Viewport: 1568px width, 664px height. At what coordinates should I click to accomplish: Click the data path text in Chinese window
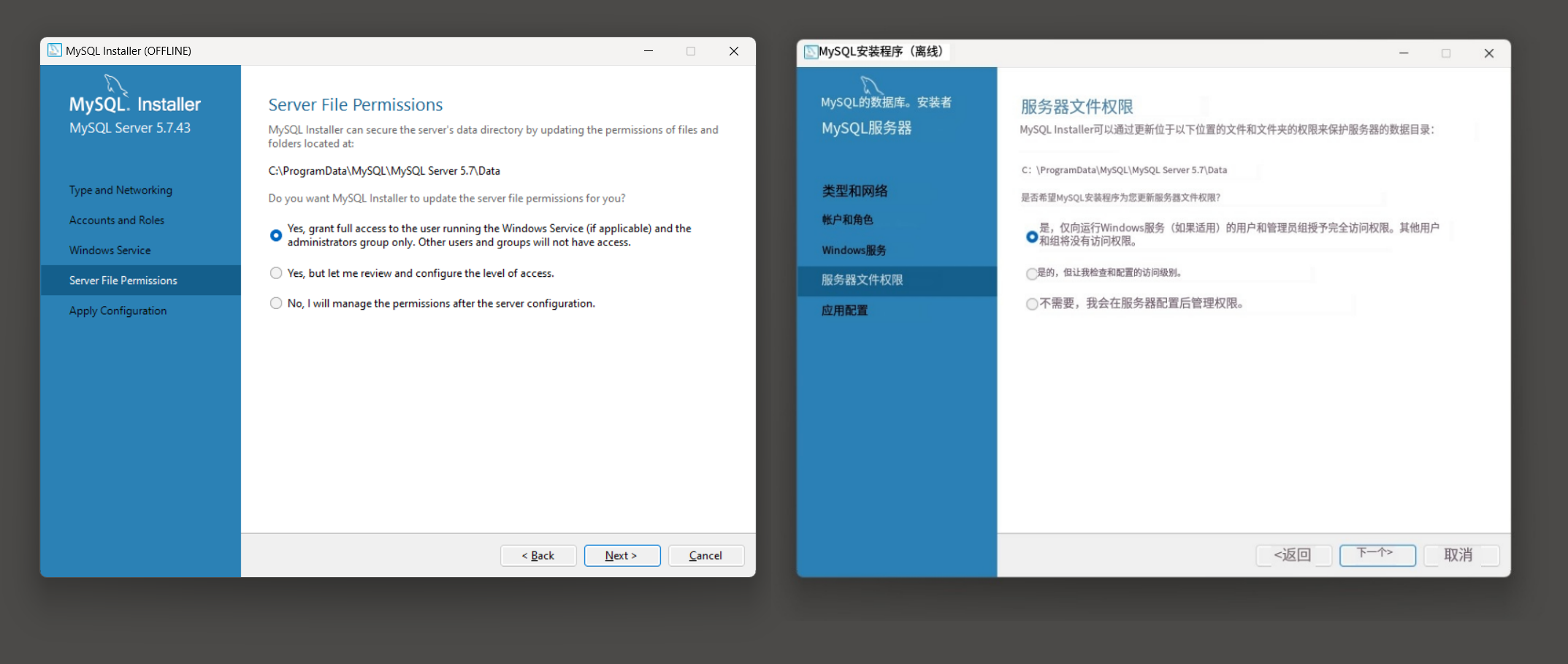[1124, 170]
